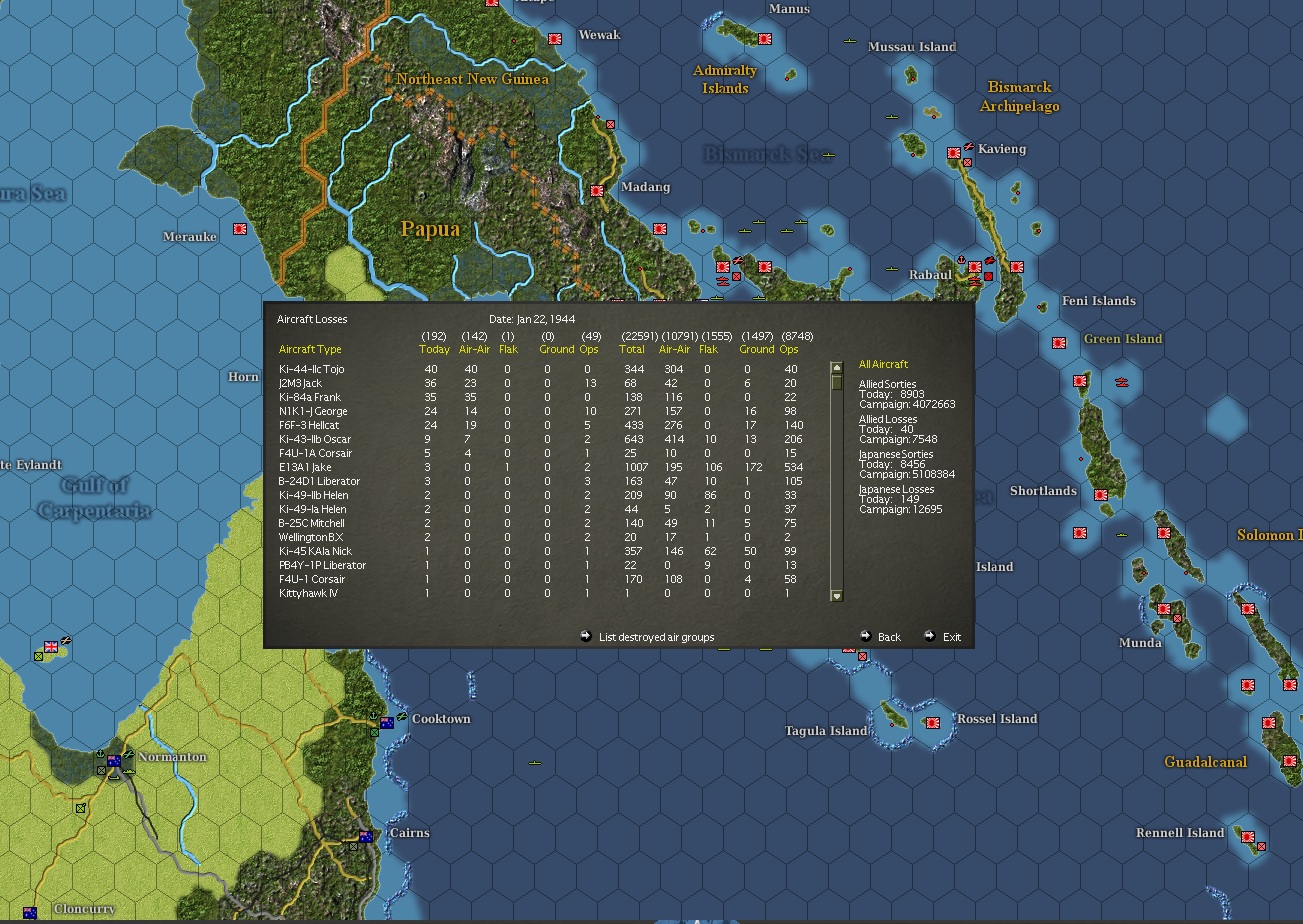The height and width of the screenshot is (924, 1303).
Task: Toggle the All Aircraft filter
Action: pos(883,364)
